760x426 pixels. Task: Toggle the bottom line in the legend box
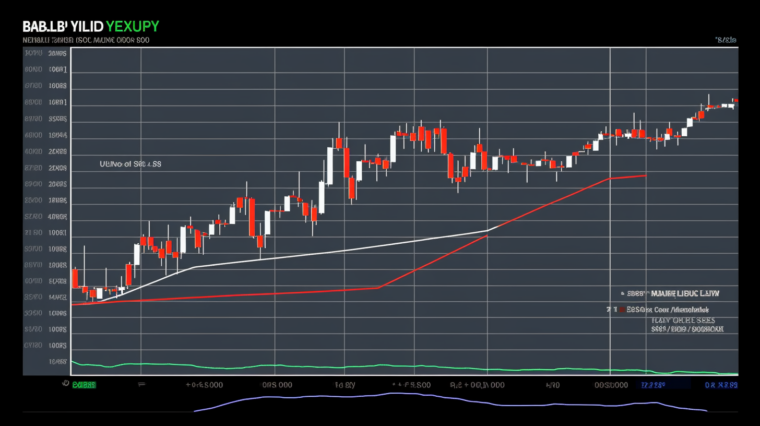coord(684,328)
